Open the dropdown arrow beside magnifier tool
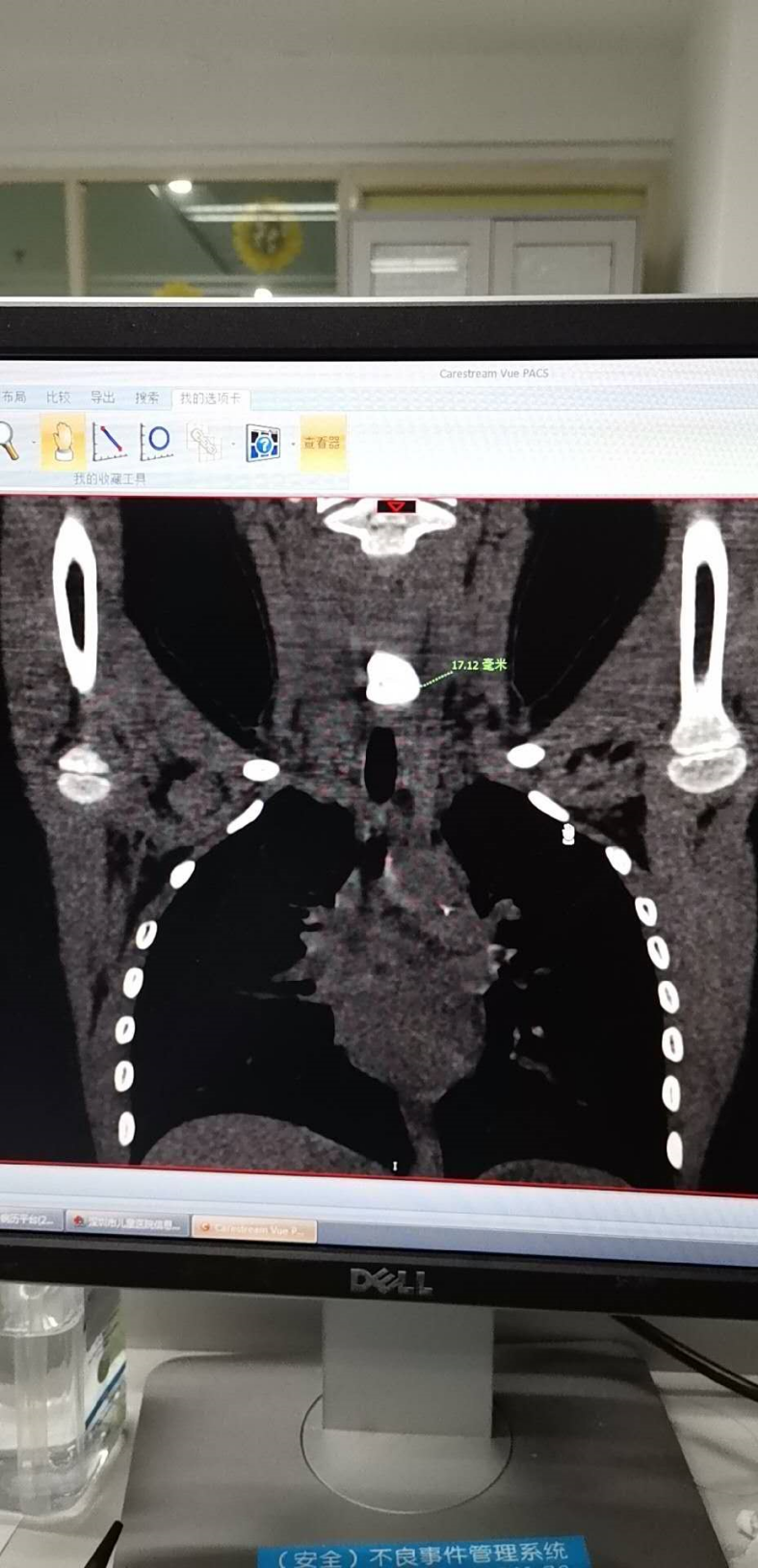 pyautogui.click(x=33, y=444)
